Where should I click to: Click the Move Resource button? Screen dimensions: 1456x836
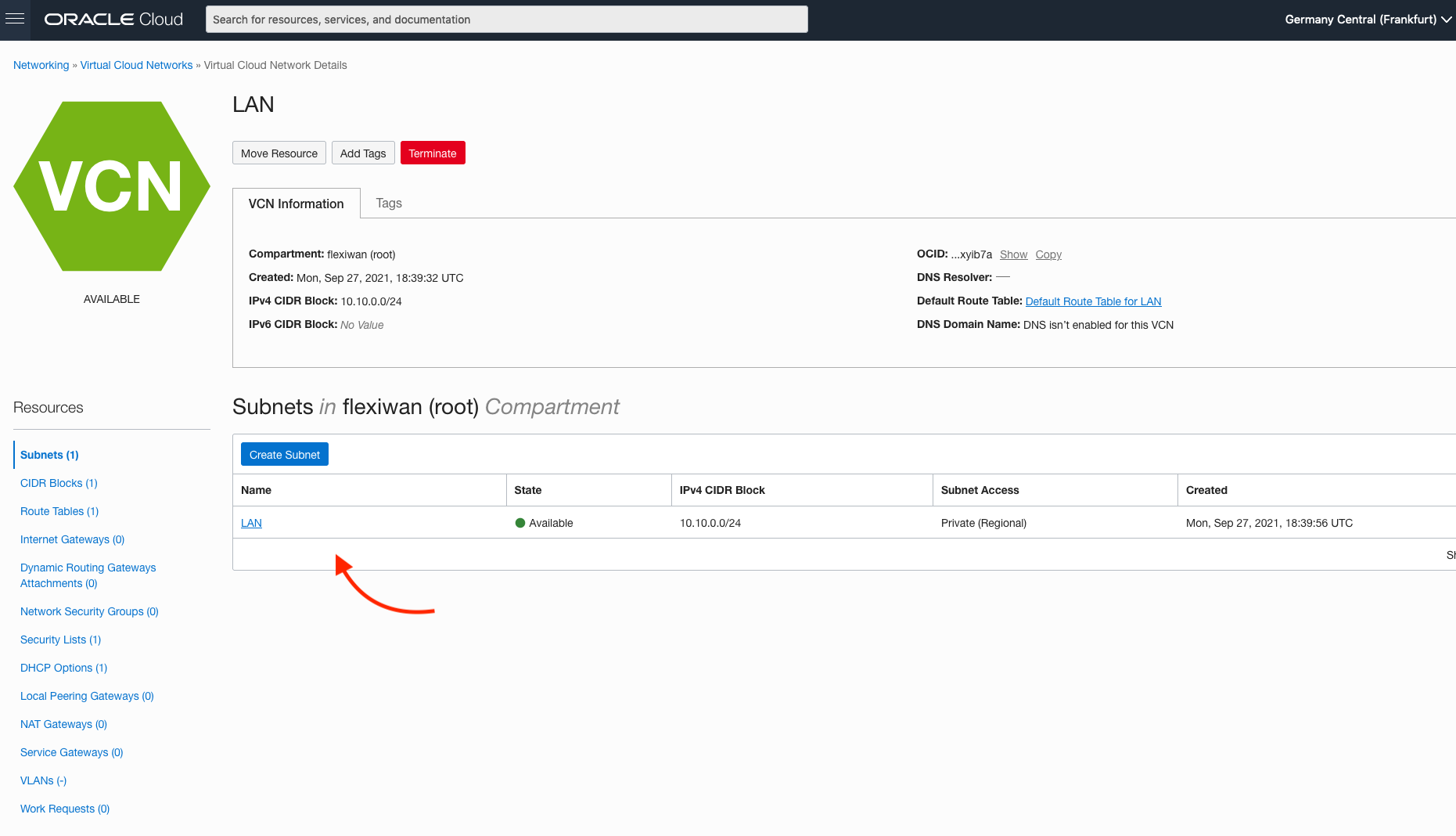279,153
